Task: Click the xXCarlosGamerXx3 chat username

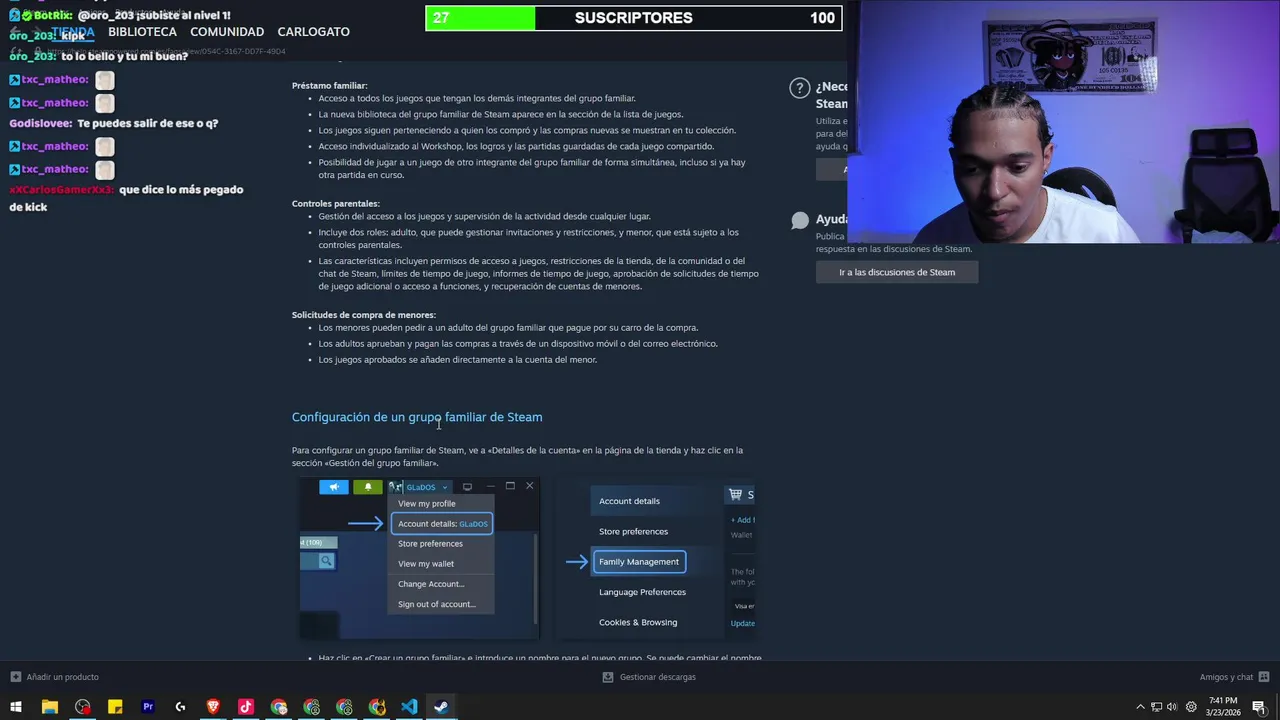Action: 62,190
